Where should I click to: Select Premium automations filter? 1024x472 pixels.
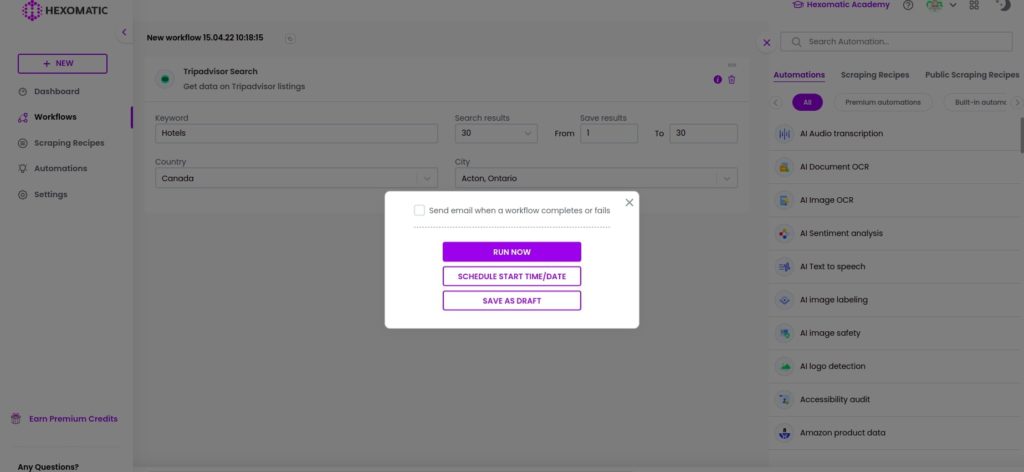point(882,102)
